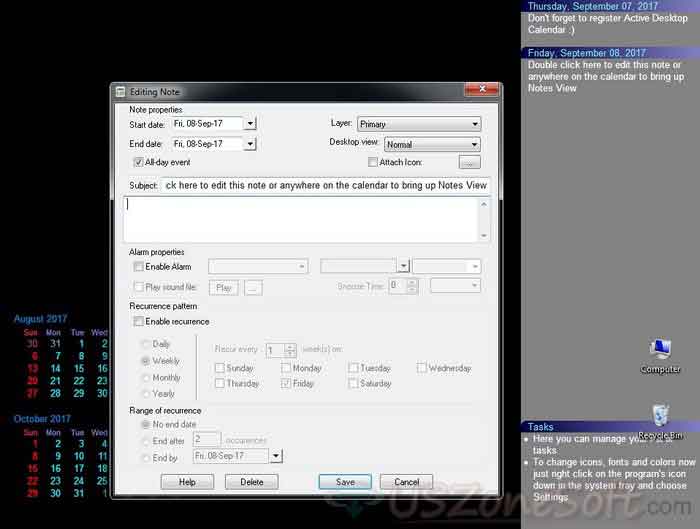This screenshot has width=700, height=529.
Task: Click the Editing Note title bar icon
Action: coord(121,92)
